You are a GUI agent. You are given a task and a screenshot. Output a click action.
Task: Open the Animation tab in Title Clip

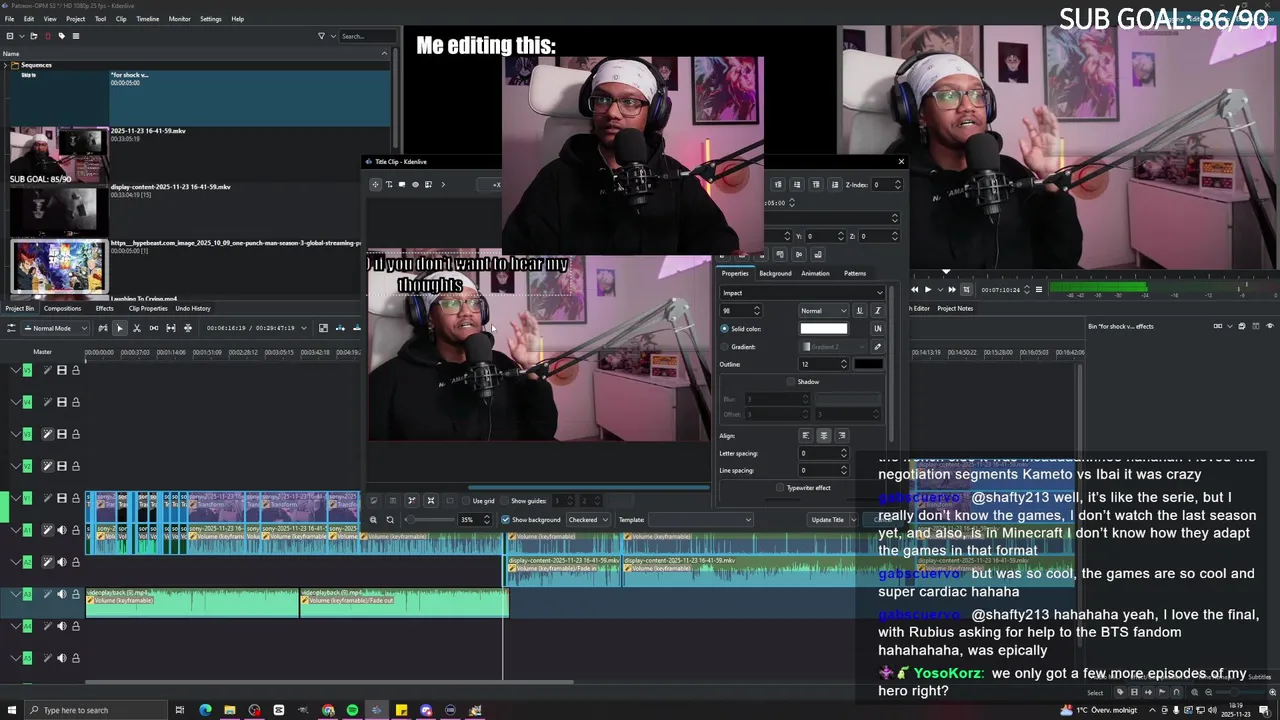(815, 273)
